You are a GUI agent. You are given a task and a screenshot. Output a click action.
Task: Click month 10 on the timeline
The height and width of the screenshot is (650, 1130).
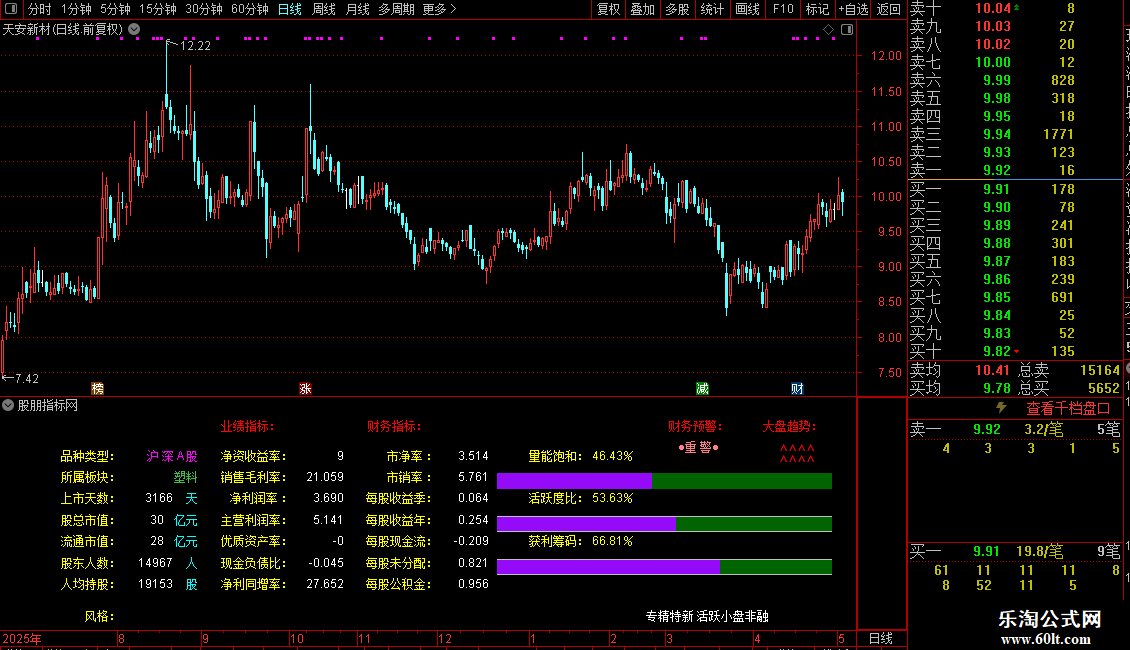click(x=297, y=639)
